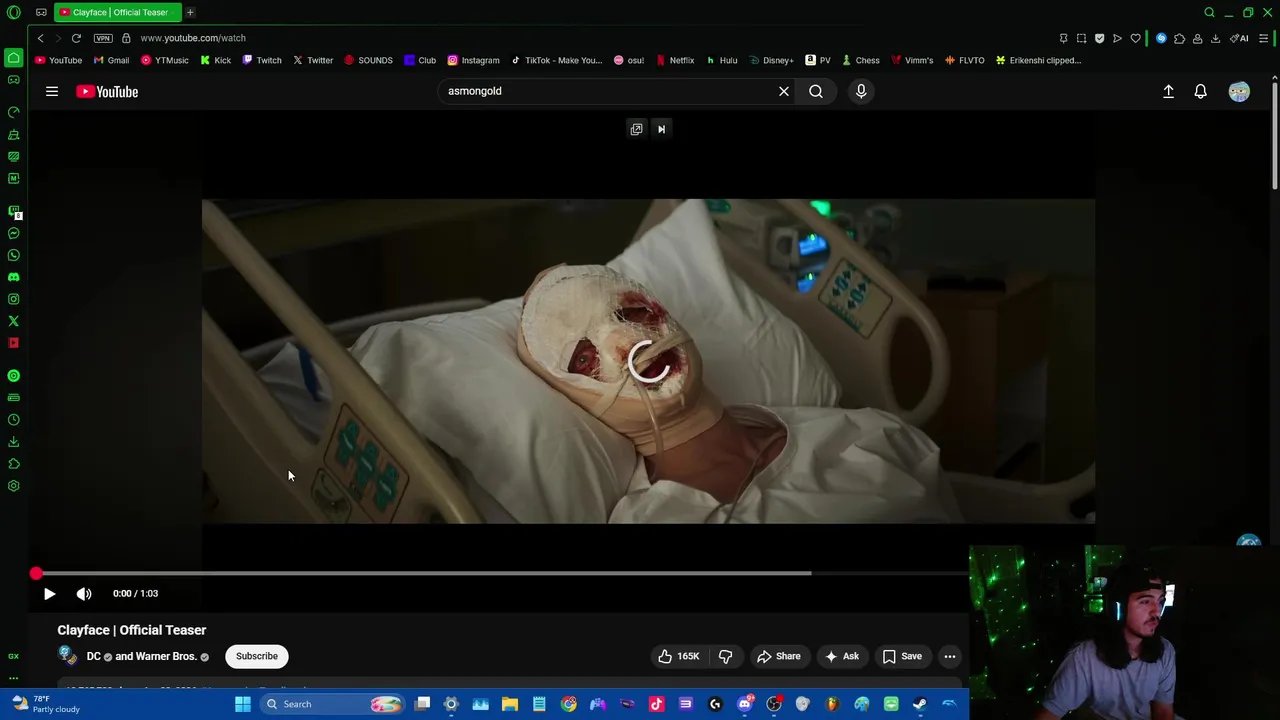Open the AI toolbar button
This screenshot has width=1280, height=720.
pos(1240,38)
